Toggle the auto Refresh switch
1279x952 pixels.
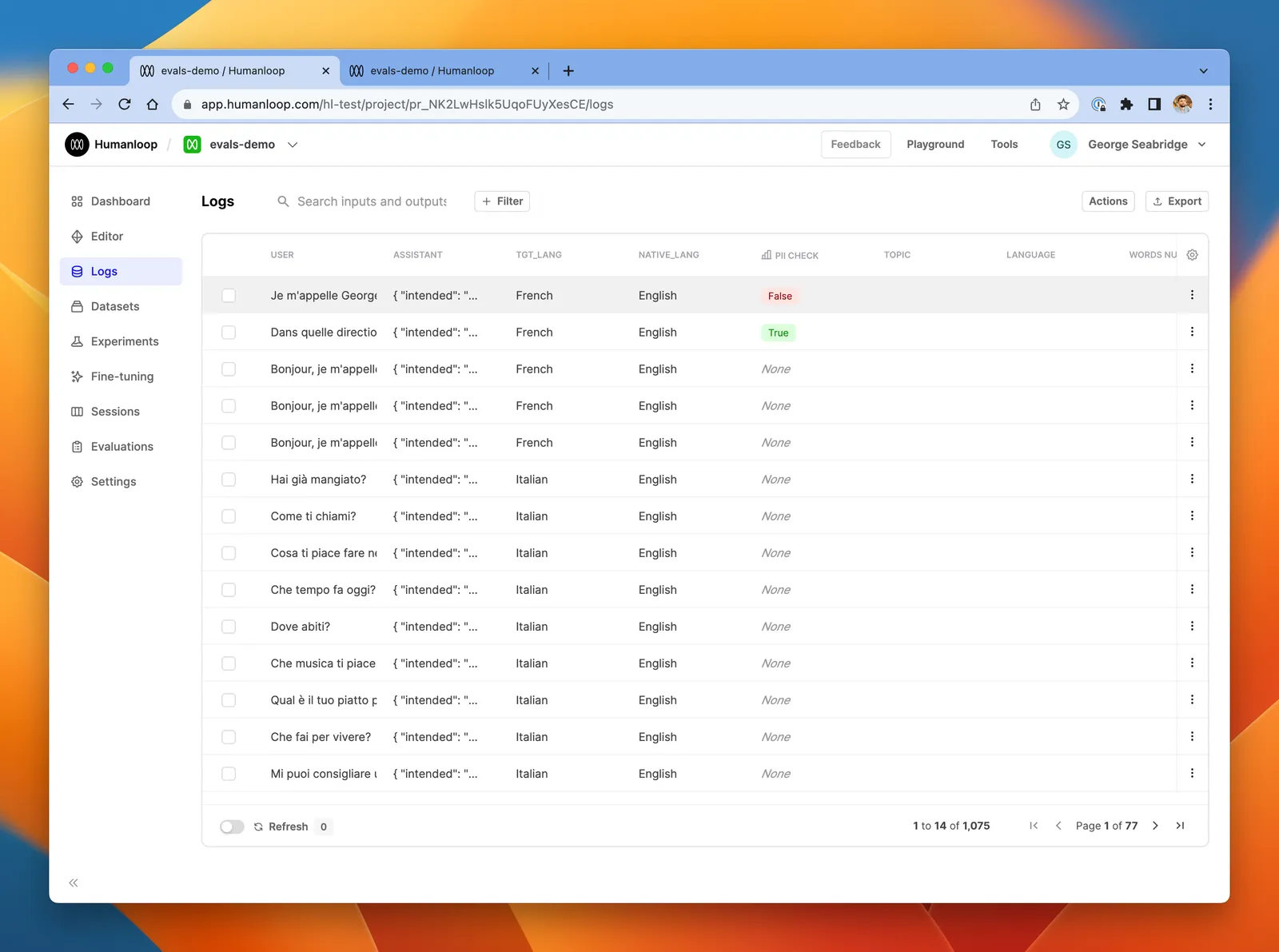tap(232, 827)
